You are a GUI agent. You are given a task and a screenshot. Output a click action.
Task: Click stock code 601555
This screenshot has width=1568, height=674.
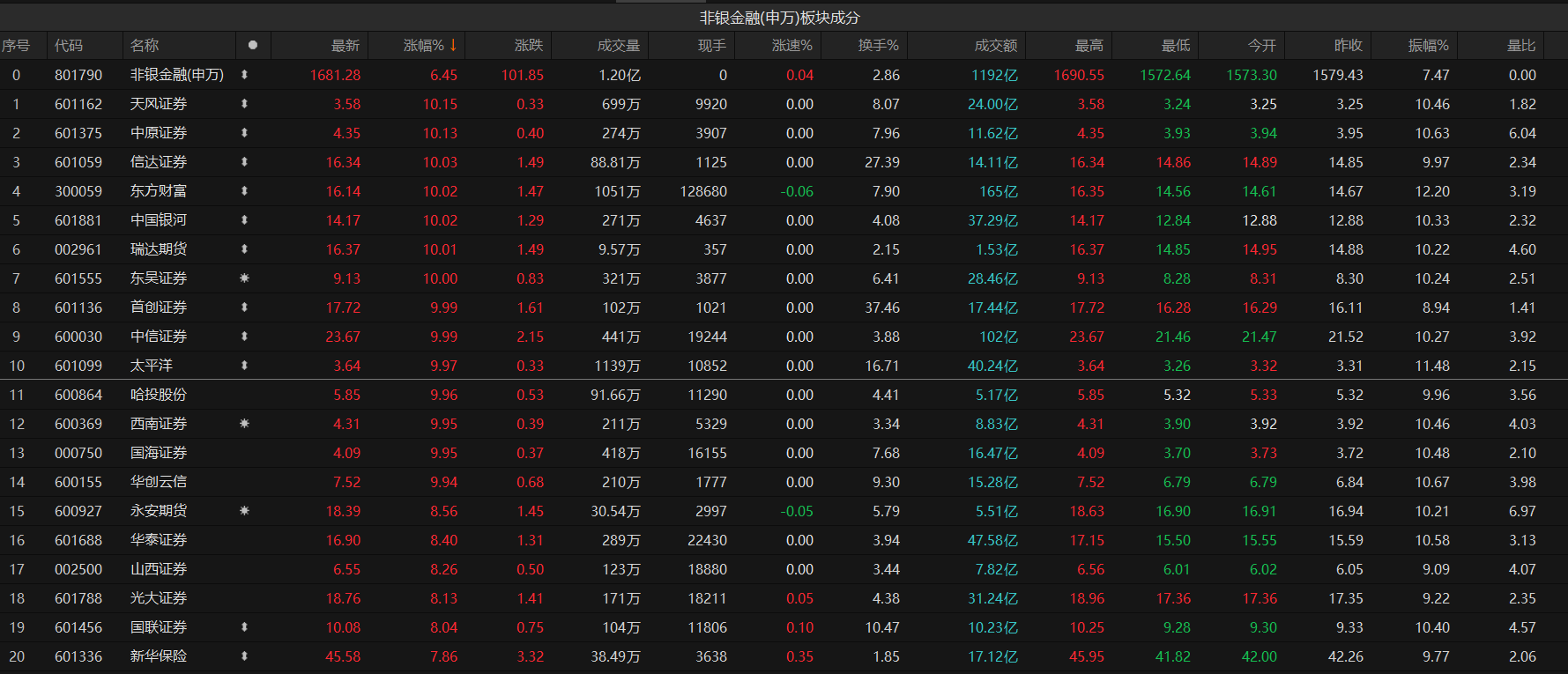click(78, 278)
